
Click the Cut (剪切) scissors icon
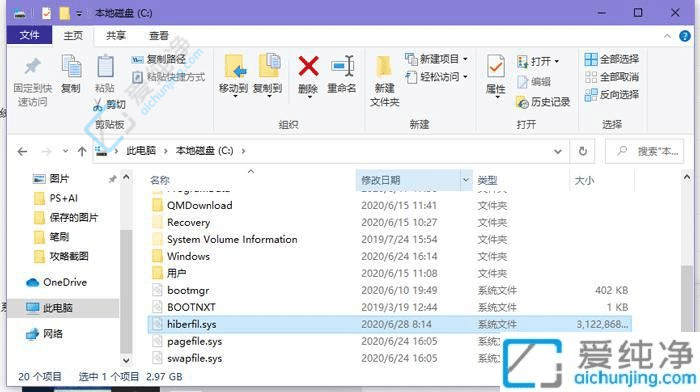click(x=98, y=105)
